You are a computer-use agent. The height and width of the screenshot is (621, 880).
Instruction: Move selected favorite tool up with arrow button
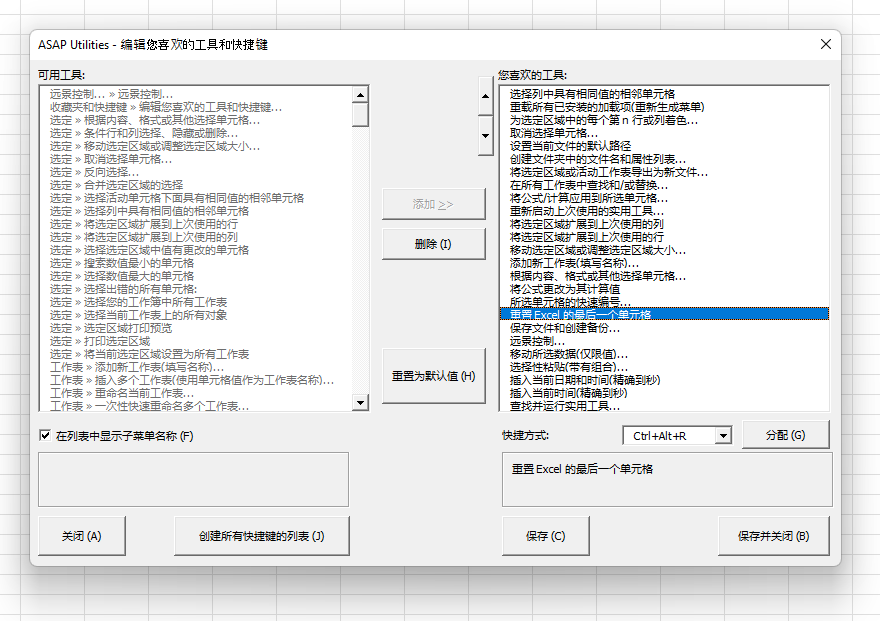point(485,96)
